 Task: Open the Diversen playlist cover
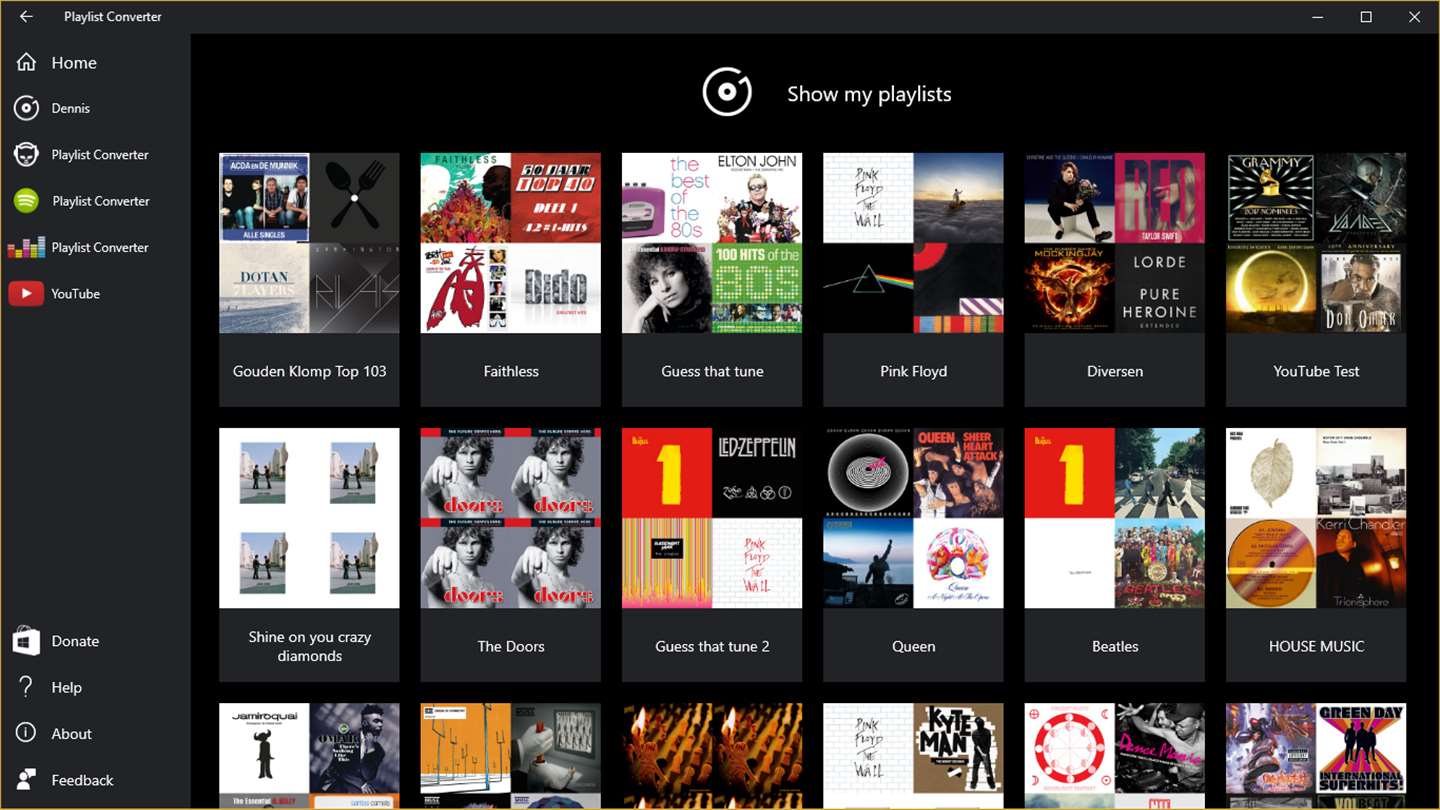[1115, 243]
